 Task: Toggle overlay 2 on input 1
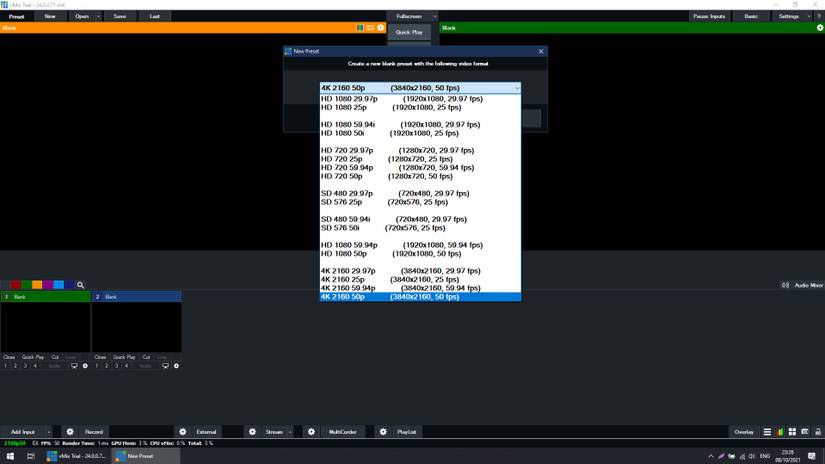pos(15,366)
